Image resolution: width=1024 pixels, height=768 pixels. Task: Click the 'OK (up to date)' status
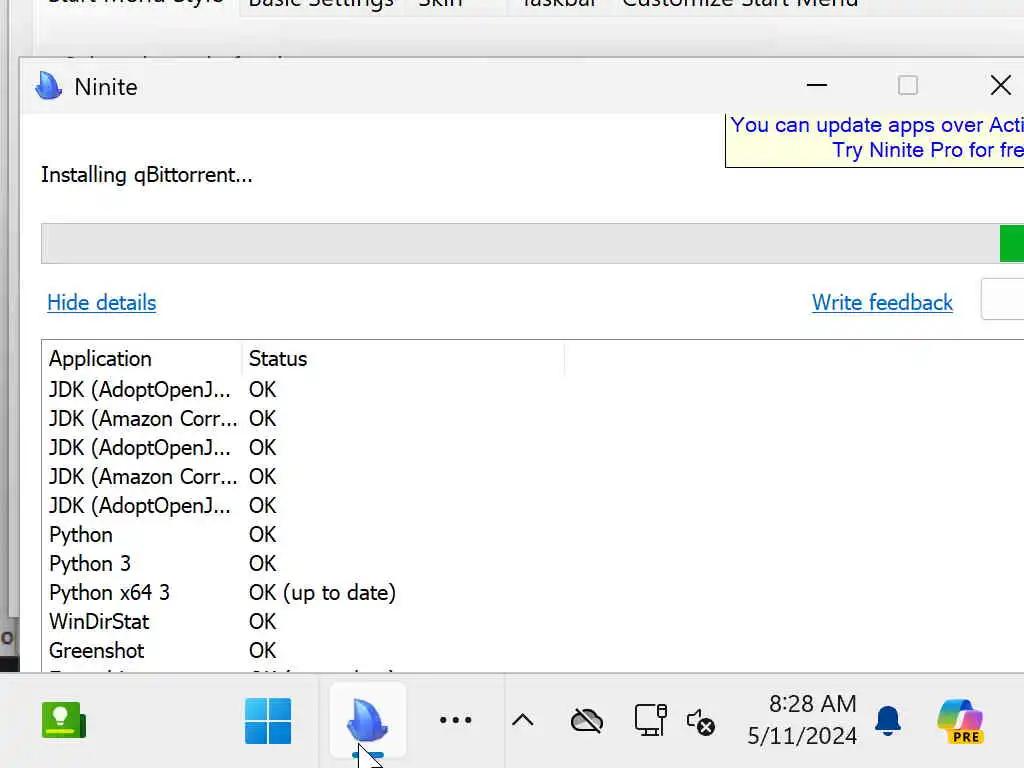[x=322, y=592]
